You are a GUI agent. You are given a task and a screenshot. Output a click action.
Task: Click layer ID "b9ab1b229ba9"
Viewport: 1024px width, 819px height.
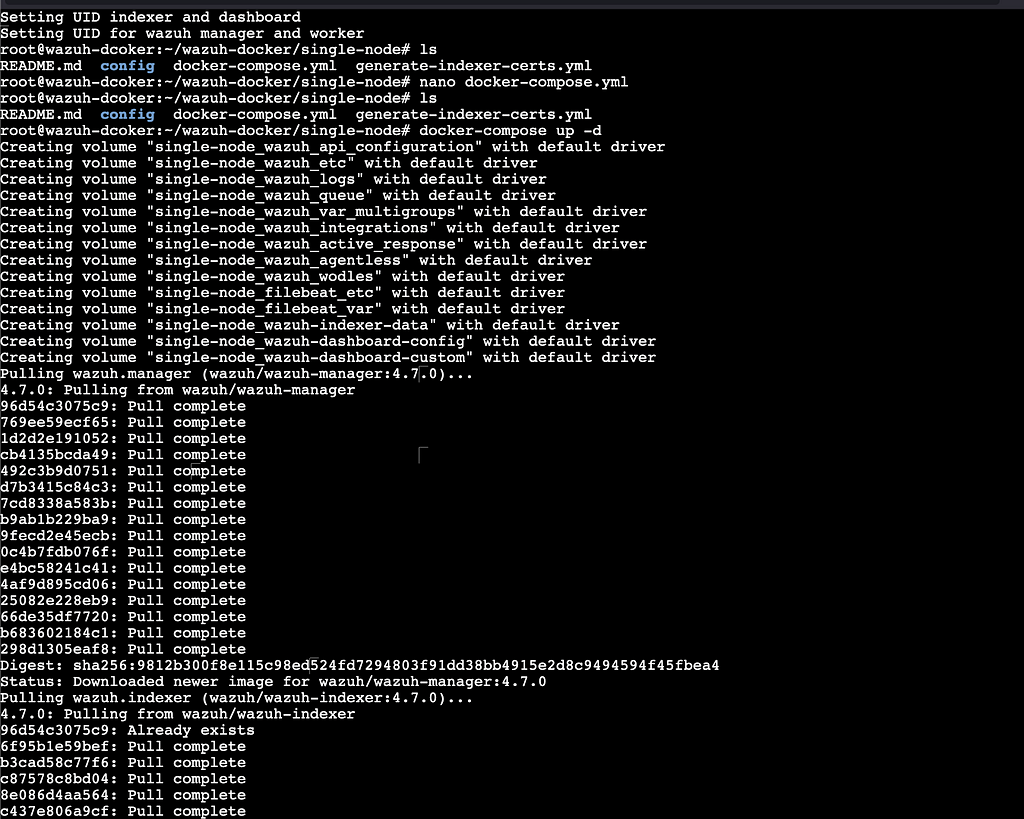(x=55, y=519)
